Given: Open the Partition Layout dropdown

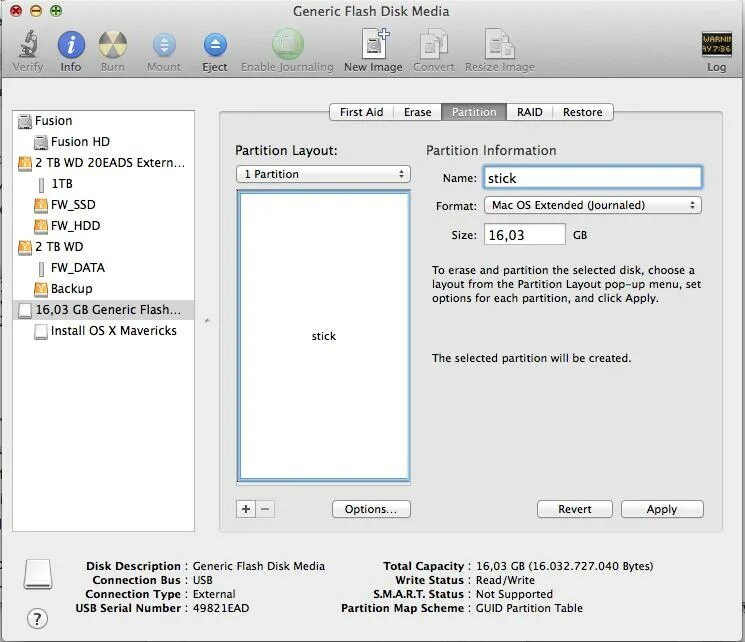Looking at the screenshot, I should click(323, 174).
